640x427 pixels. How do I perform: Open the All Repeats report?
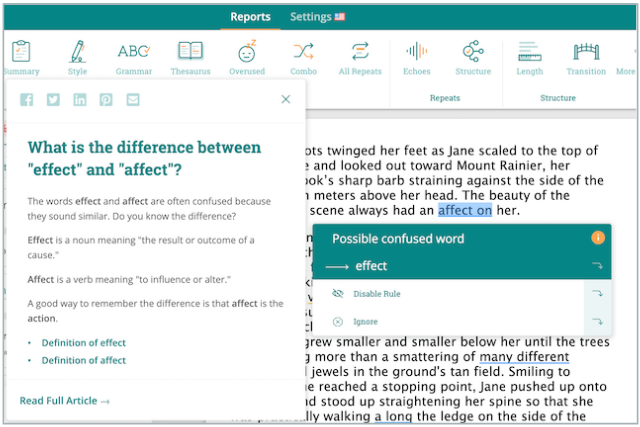click(x=360, y=58)
